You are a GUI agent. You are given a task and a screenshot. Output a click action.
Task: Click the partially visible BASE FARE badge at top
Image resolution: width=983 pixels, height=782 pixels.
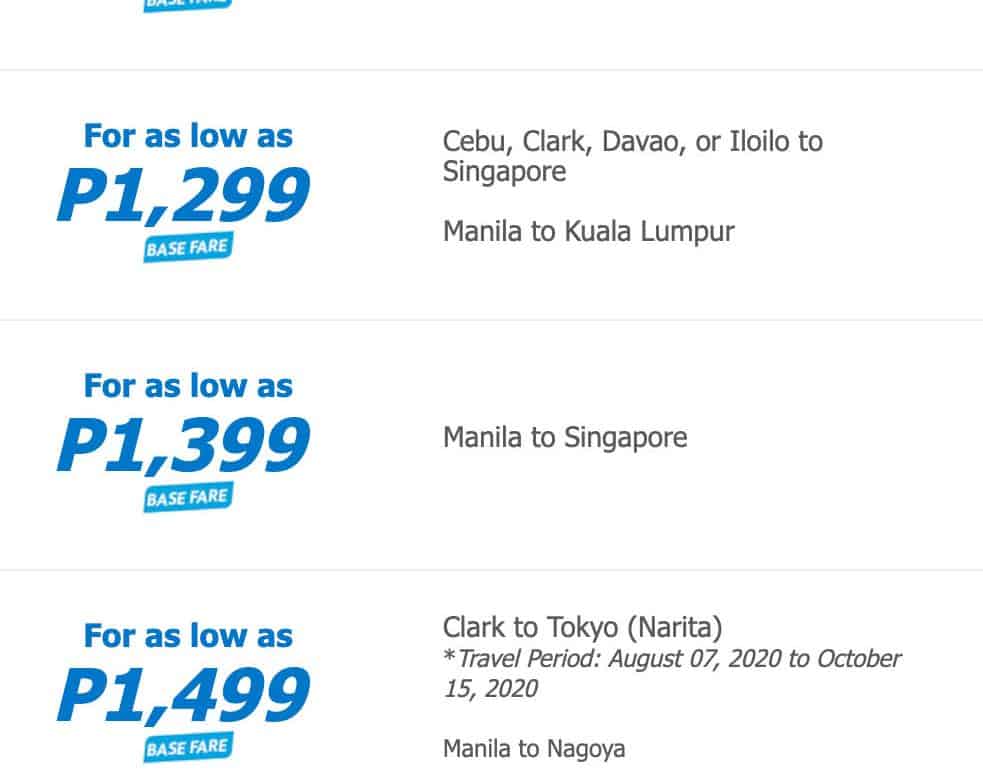pos(187,5)
